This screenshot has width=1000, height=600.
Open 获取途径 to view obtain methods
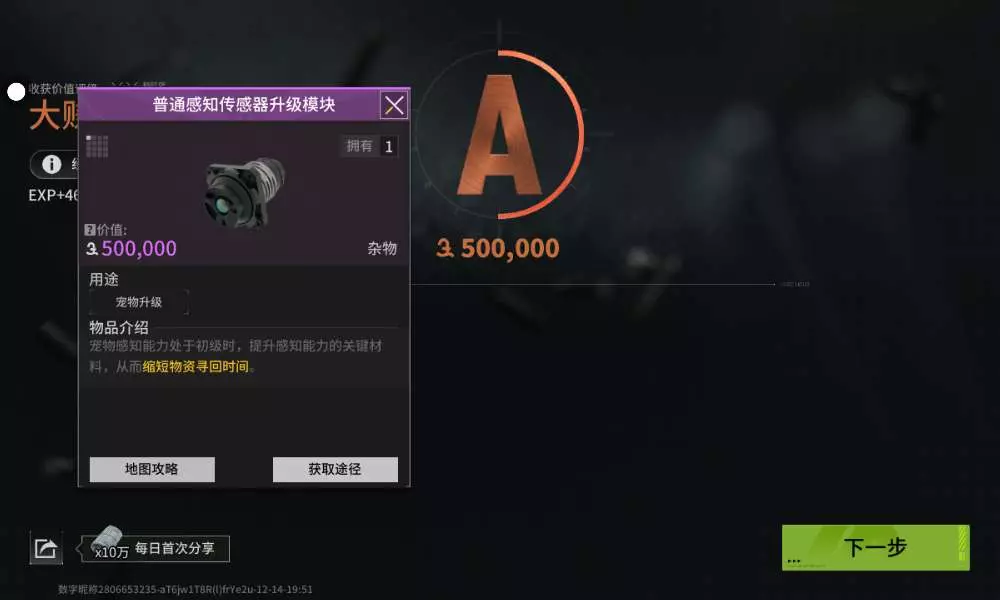(x=335, y=469)
